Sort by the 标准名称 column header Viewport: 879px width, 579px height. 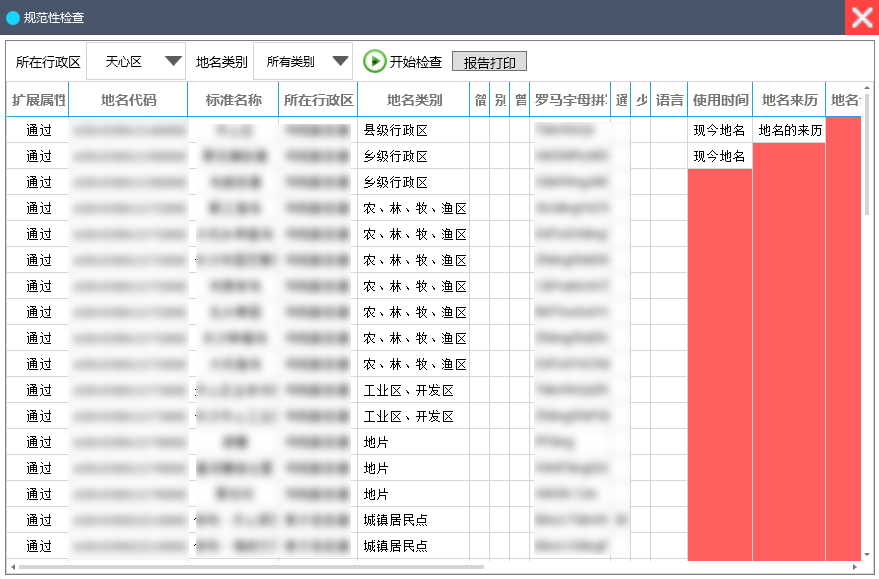click(x=233, y=100)
